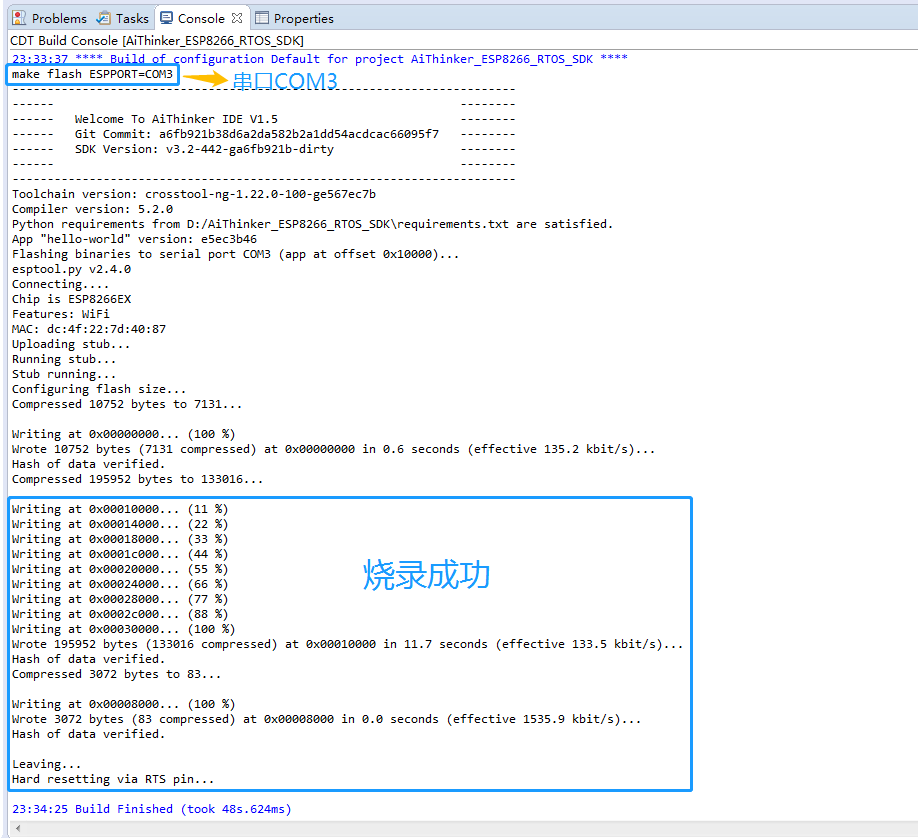Click the 'Leaving...' line
Screen dimensions: 918x838
46,764
